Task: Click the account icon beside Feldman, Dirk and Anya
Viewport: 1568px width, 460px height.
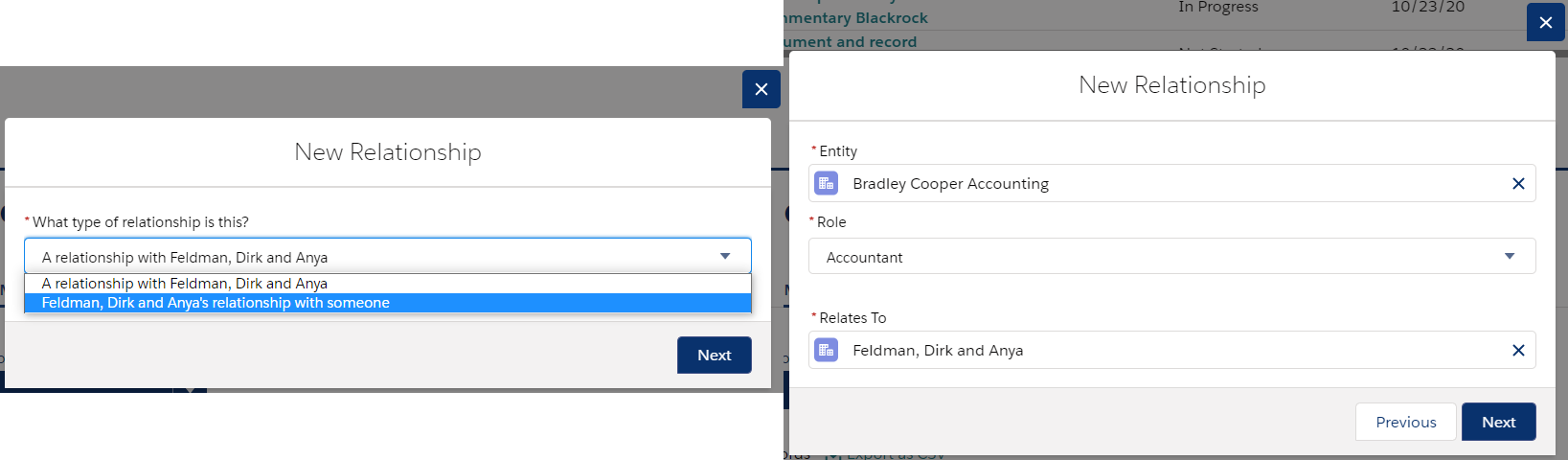Action: [826, 350]
